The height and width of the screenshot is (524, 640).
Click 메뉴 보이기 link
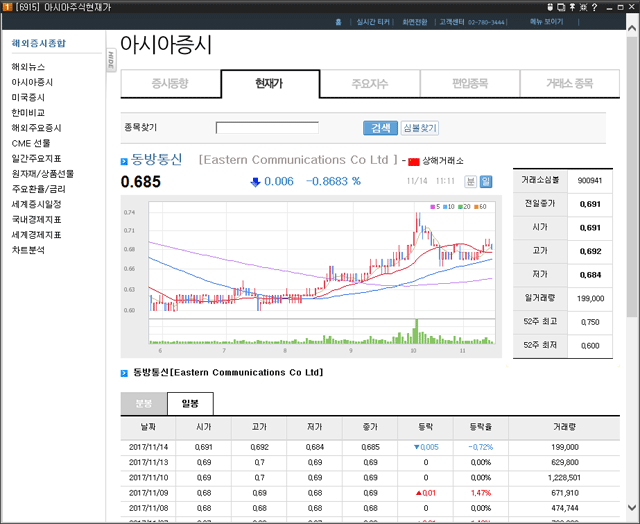[x=547, y=22]
